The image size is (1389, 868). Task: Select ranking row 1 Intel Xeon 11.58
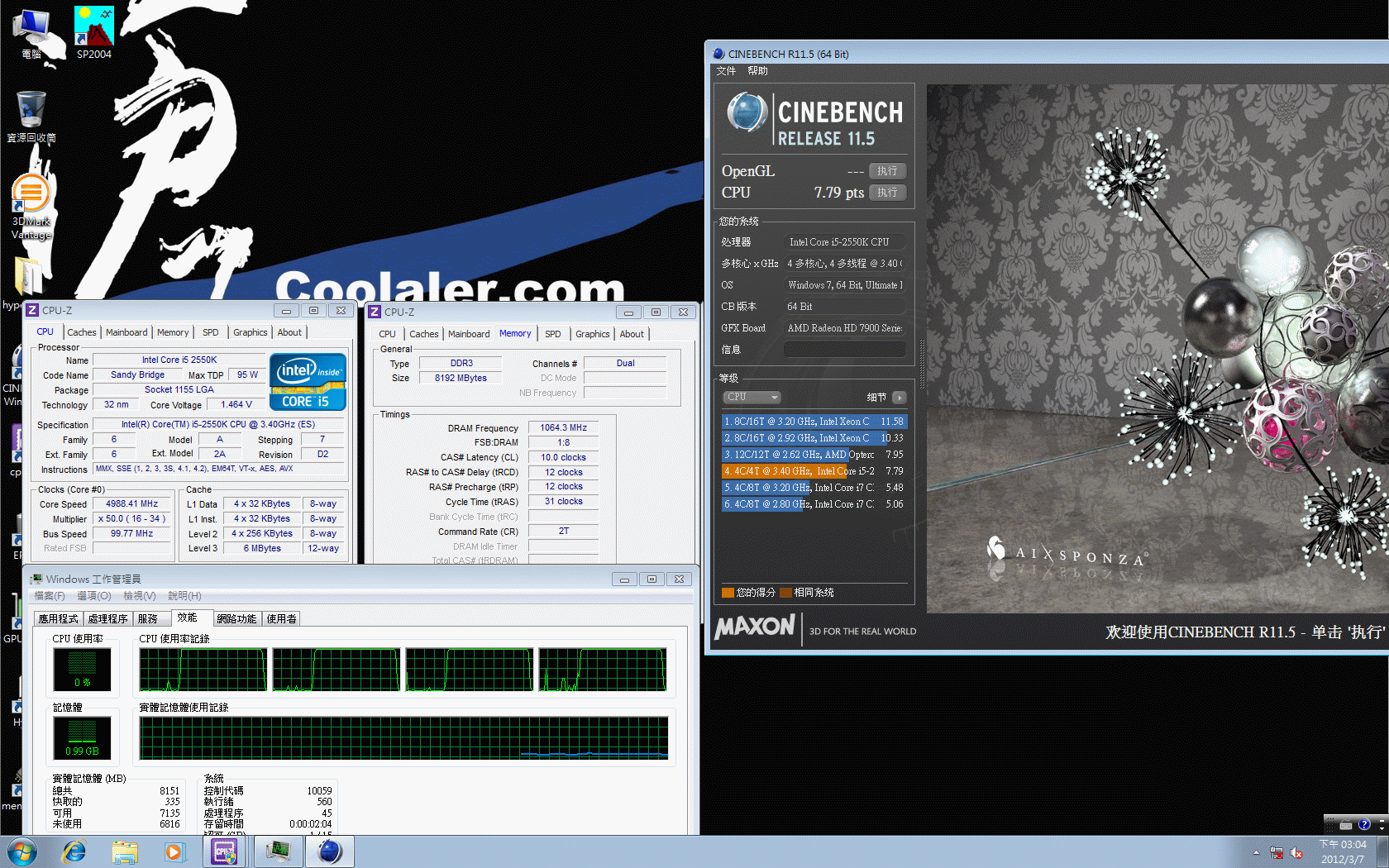814,422
